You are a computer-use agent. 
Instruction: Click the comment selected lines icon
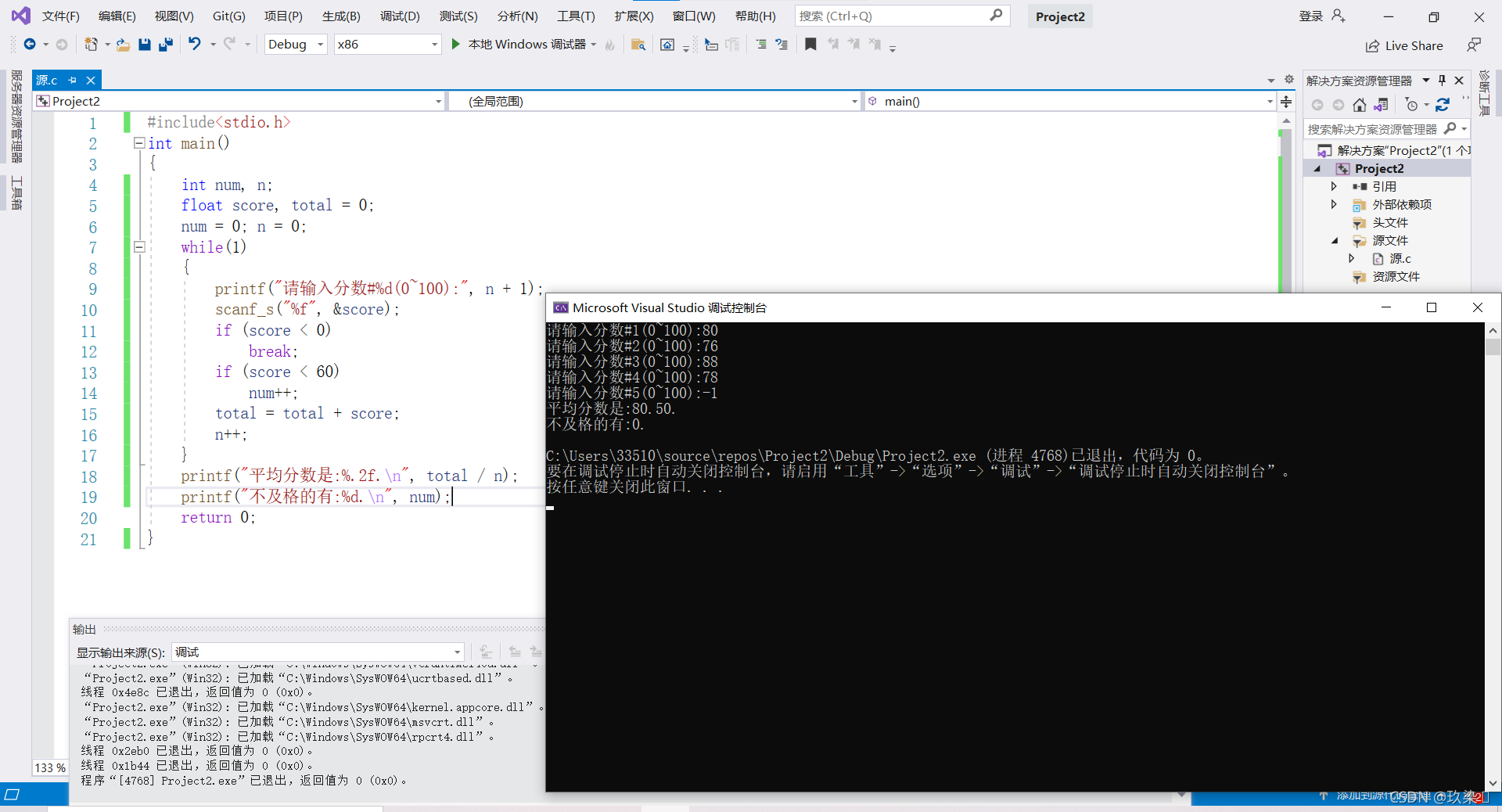coord(761,45)
